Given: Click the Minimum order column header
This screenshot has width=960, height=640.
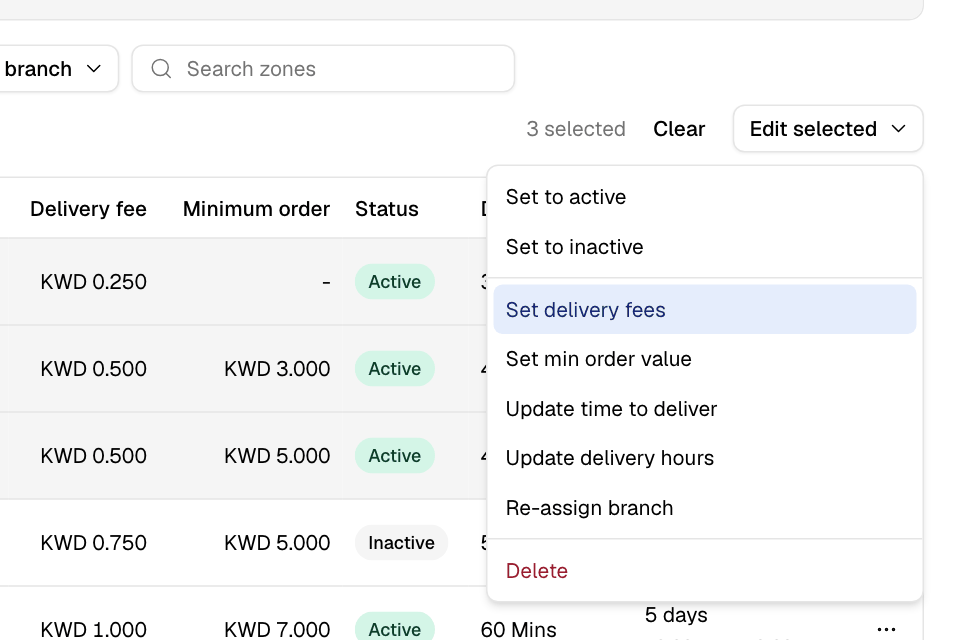Looking at the screenshot, I should pos(257,209).
